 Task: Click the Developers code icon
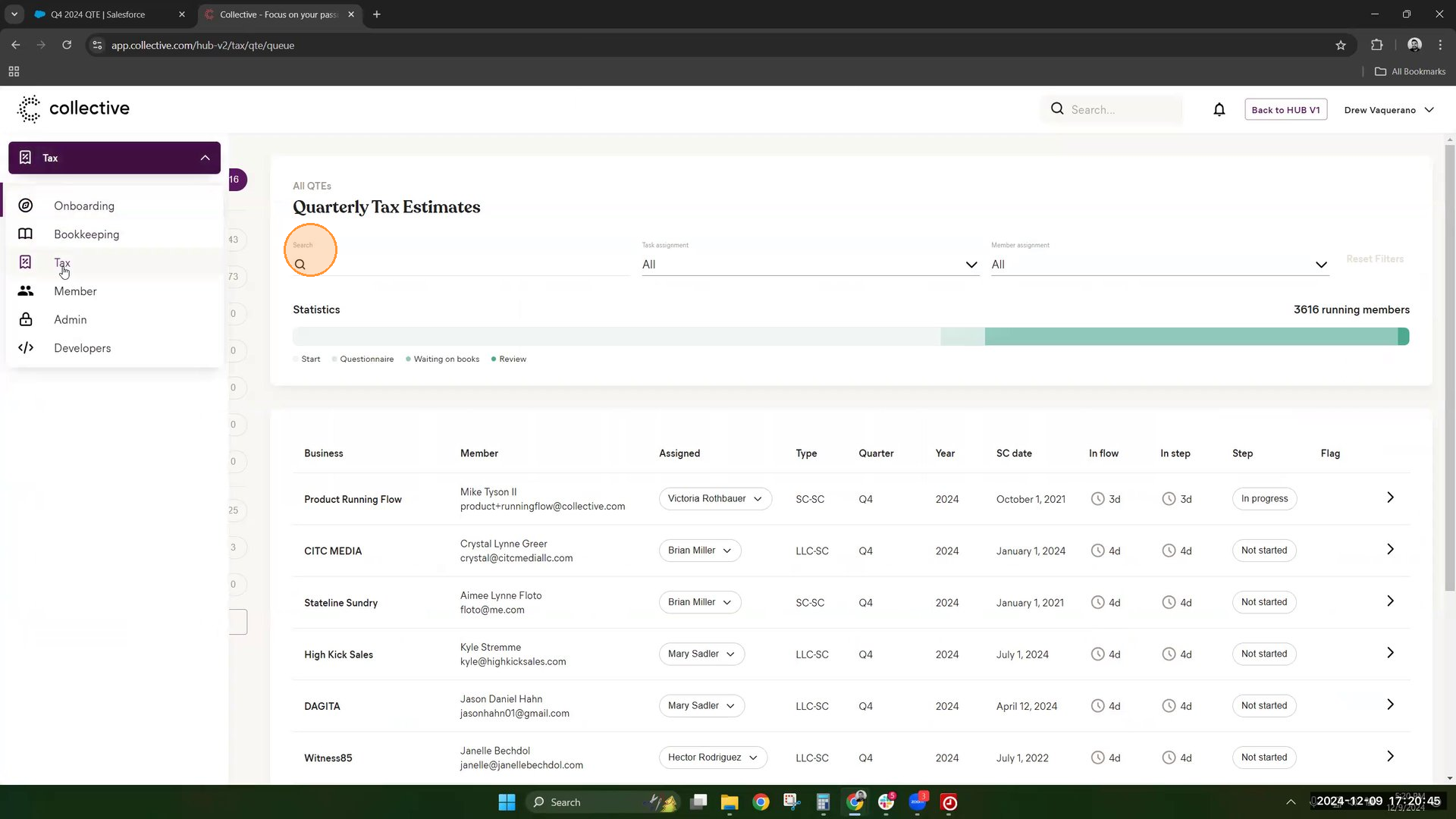(26, 348)
